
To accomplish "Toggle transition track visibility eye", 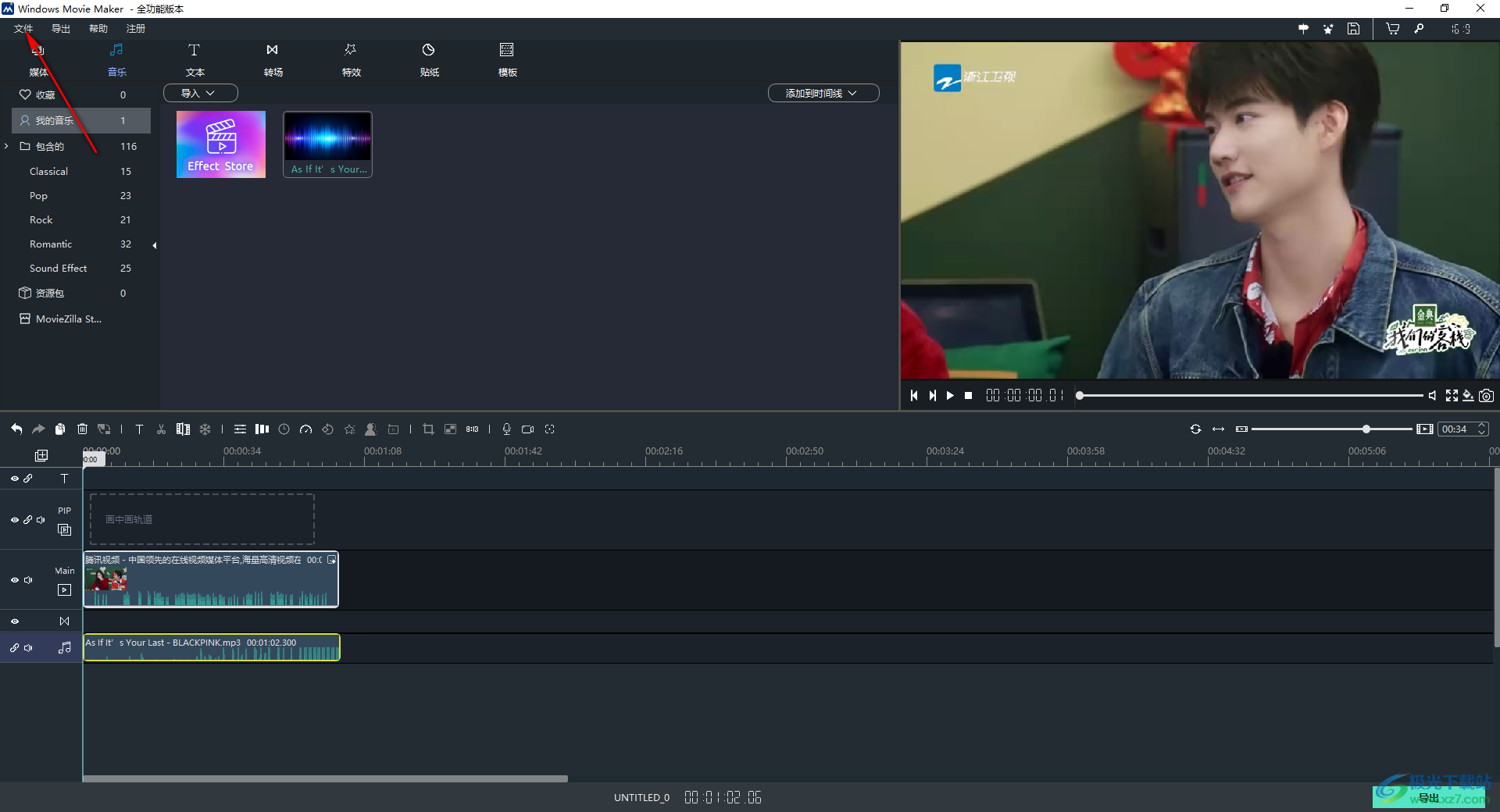I will click(14, 621).
